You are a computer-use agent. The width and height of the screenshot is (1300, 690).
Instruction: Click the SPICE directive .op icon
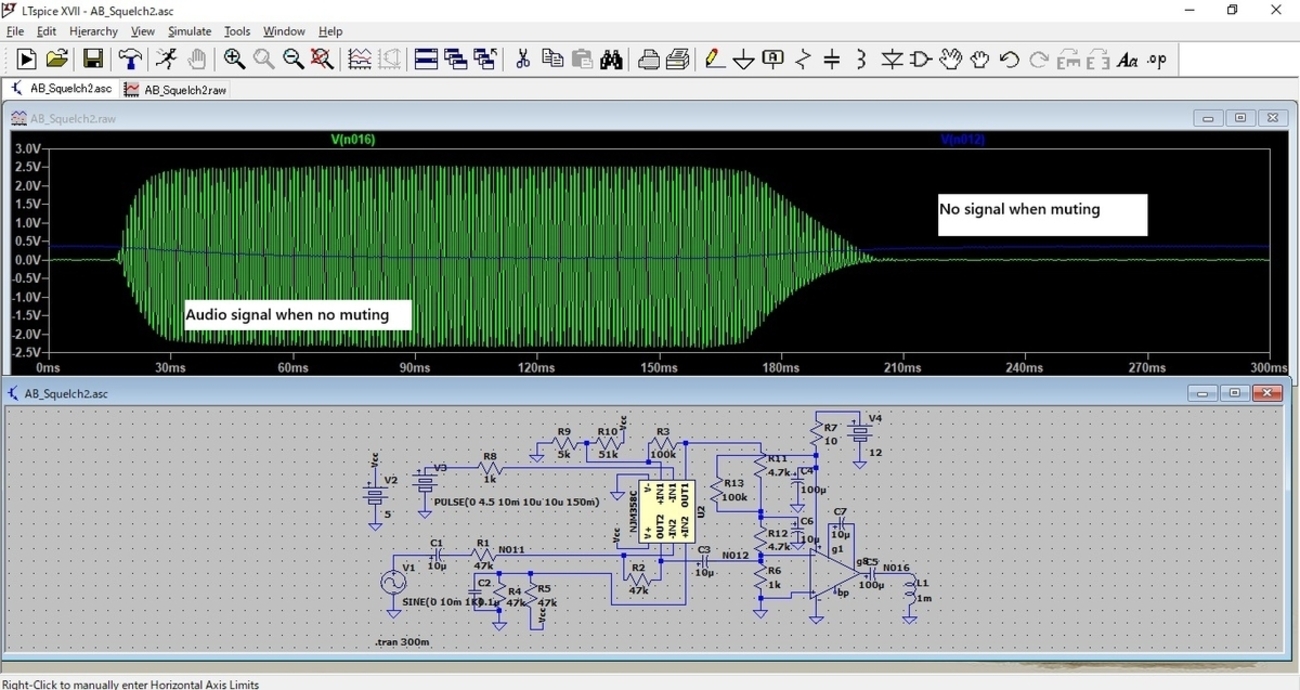coord(1158,60)
